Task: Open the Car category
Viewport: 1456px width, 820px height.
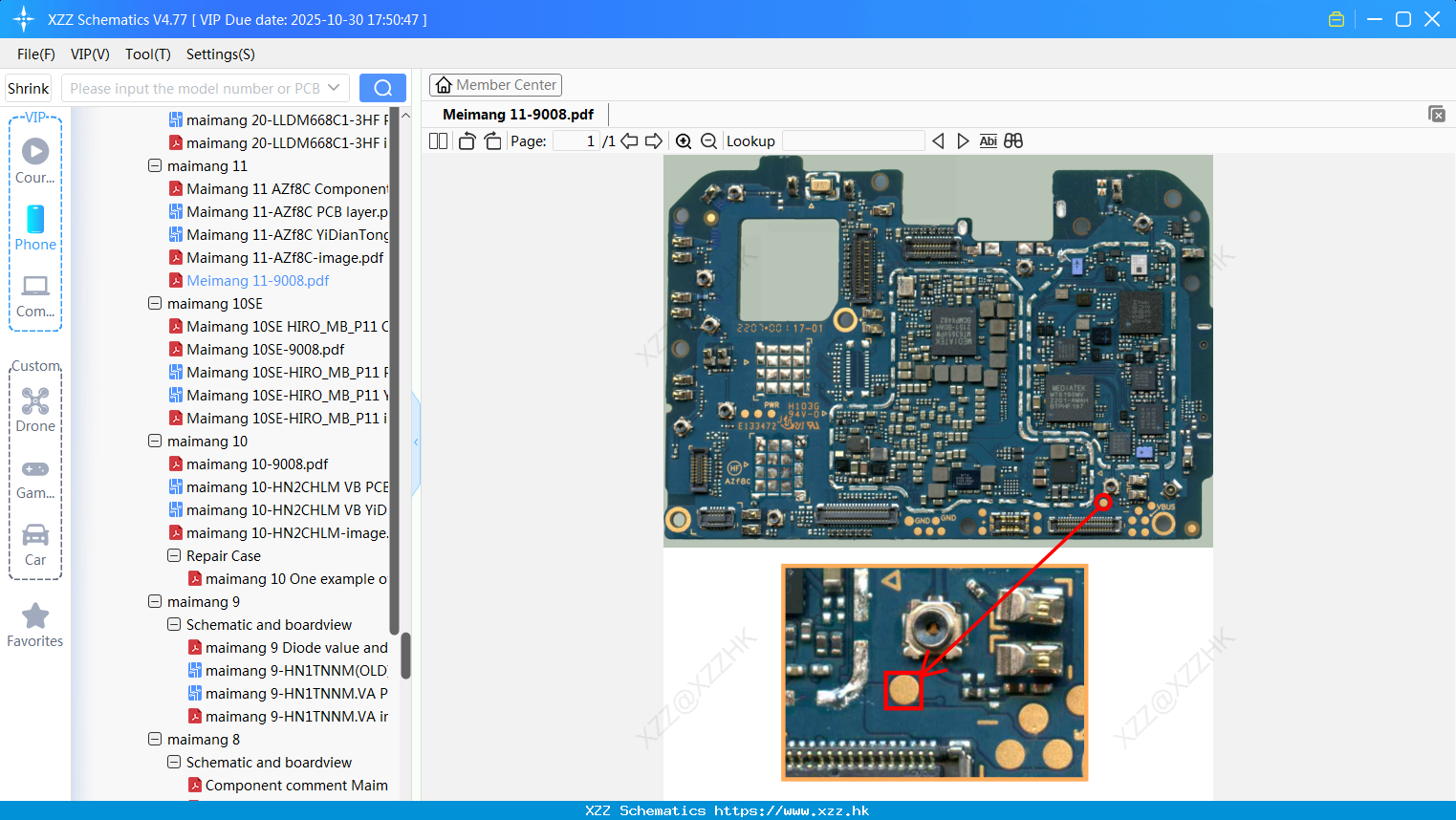Action: click(35, 545)
